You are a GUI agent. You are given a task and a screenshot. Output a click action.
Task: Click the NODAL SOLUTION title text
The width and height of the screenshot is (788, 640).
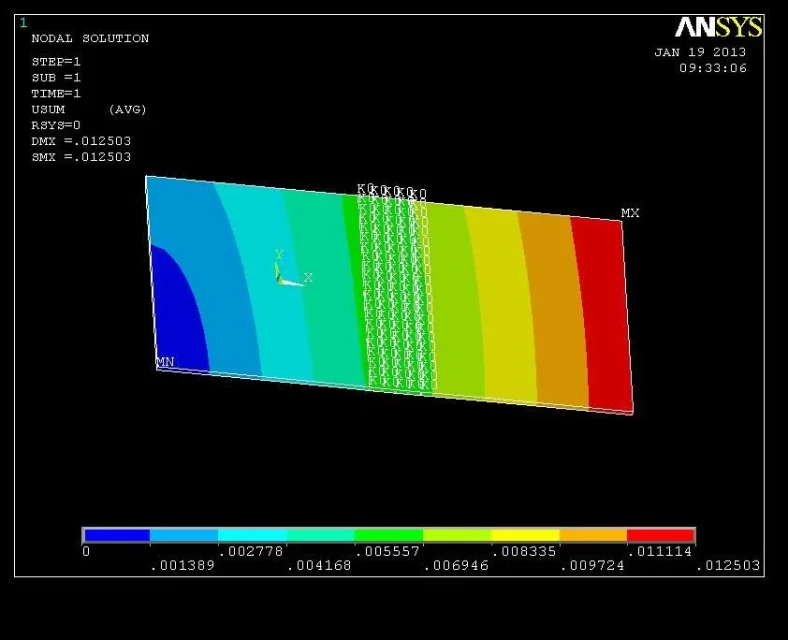[90, 38]
